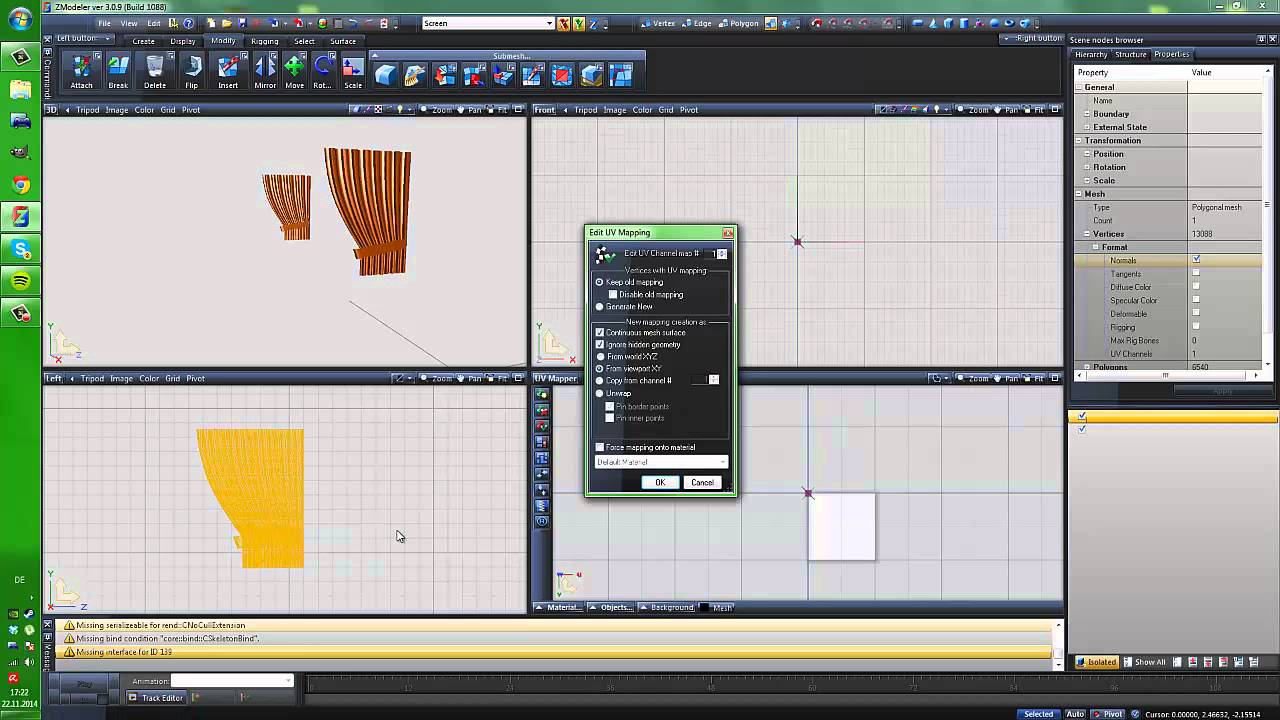Image resolution: width=1280 pixels, height=720 pixels.
Task: Click the Track Editor button
Action: pyautogui.click(x=156, y=698)
